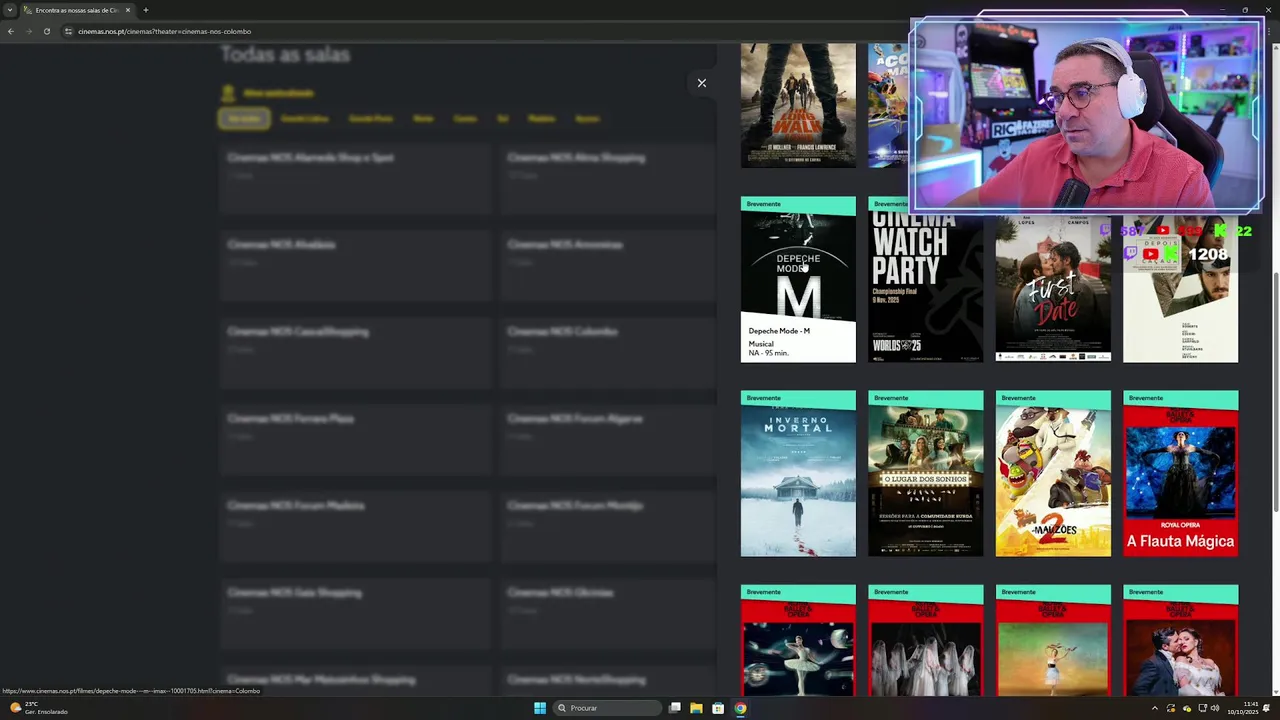Close the coming-soon movies overlay panel
Viewport: 1280px width, 720px height.
pos(702,83)
